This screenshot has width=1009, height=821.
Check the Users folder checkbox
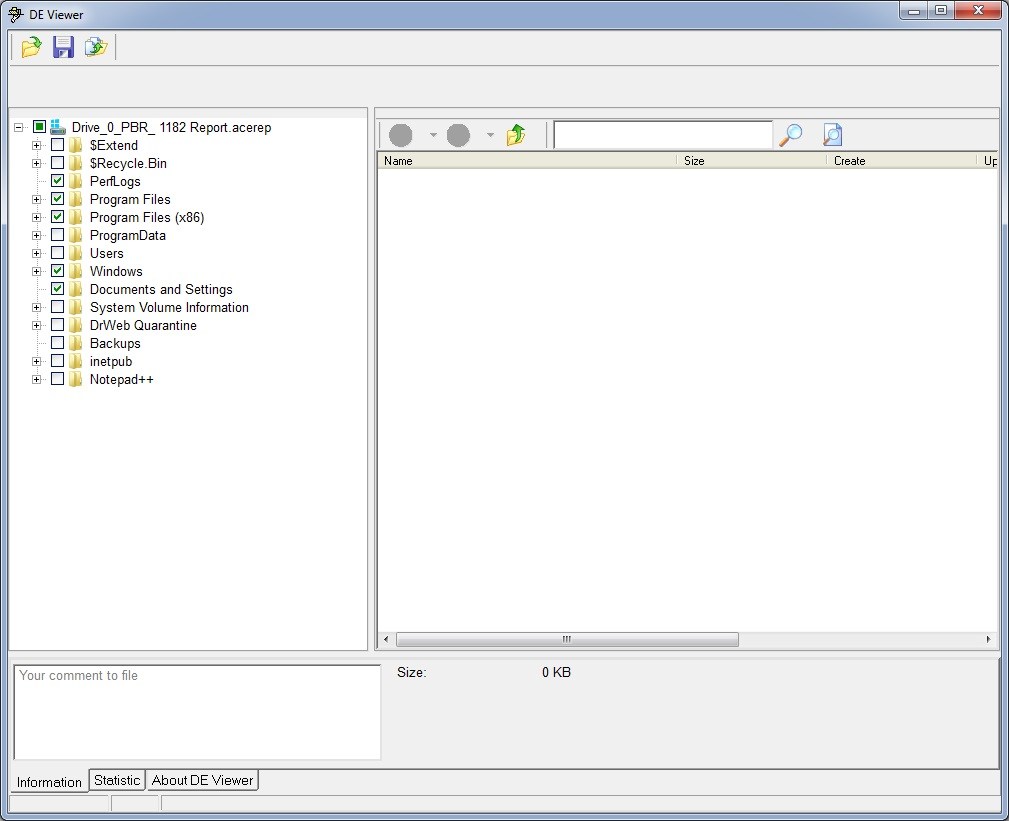(58, 253)
